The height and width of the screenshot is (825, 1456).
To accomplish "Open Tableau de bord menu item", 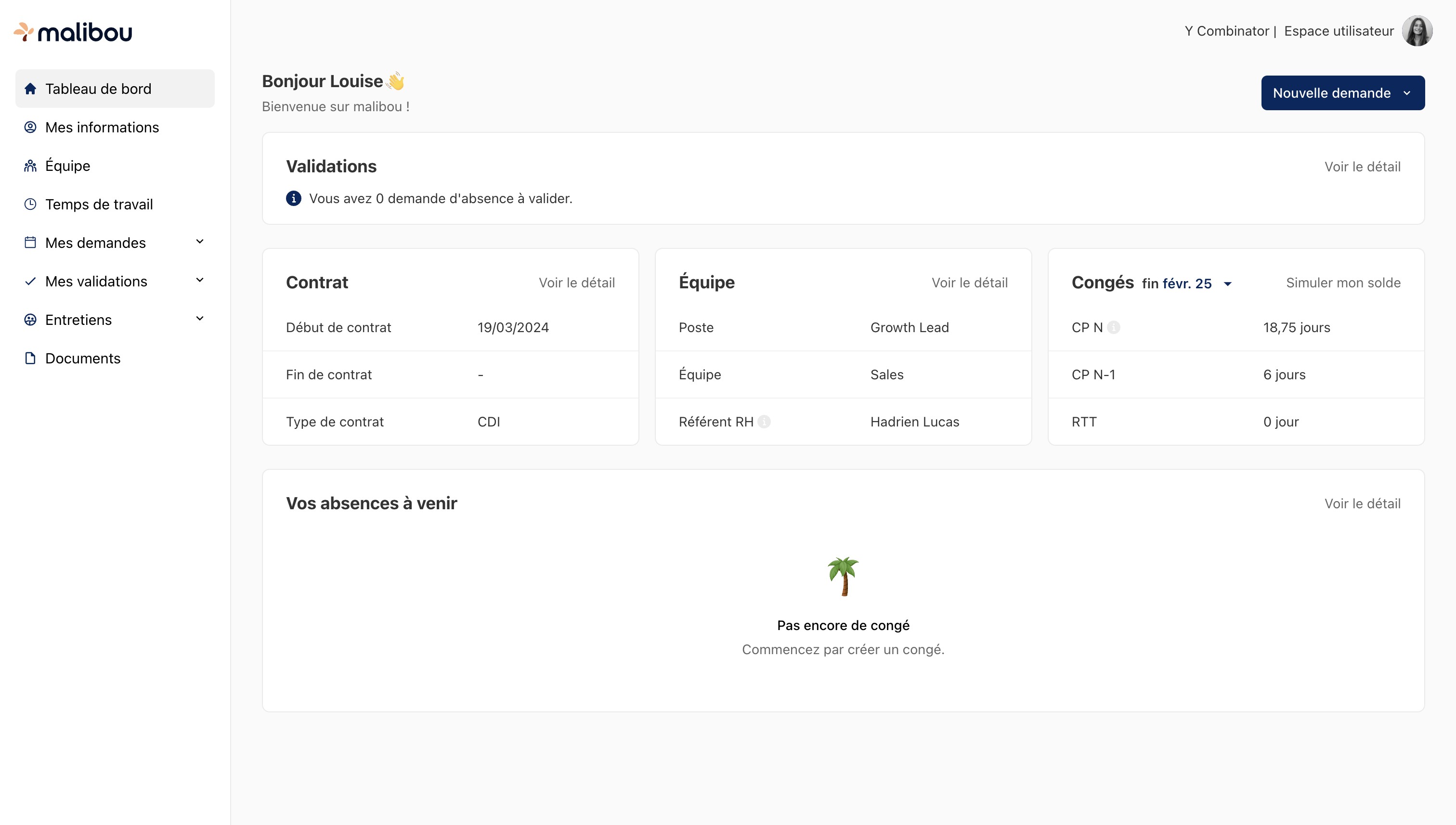I will point(115,89).
